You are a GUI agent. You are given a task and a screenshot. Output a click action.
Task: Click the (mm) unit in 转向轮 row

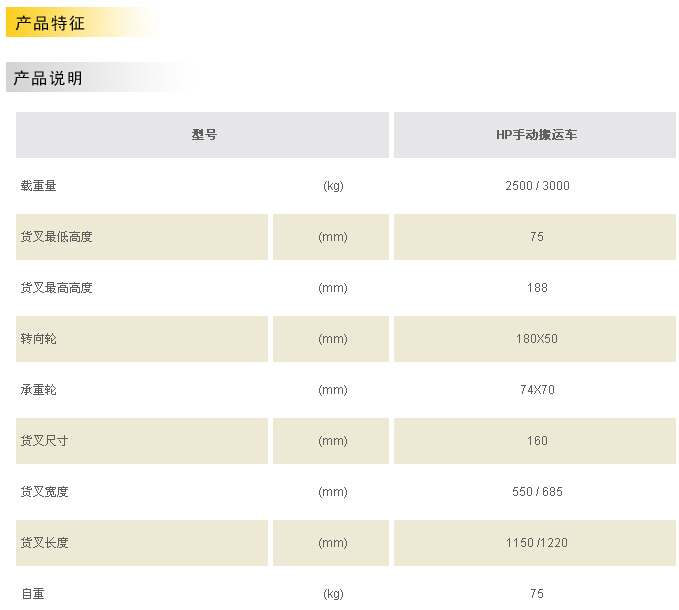333,339
